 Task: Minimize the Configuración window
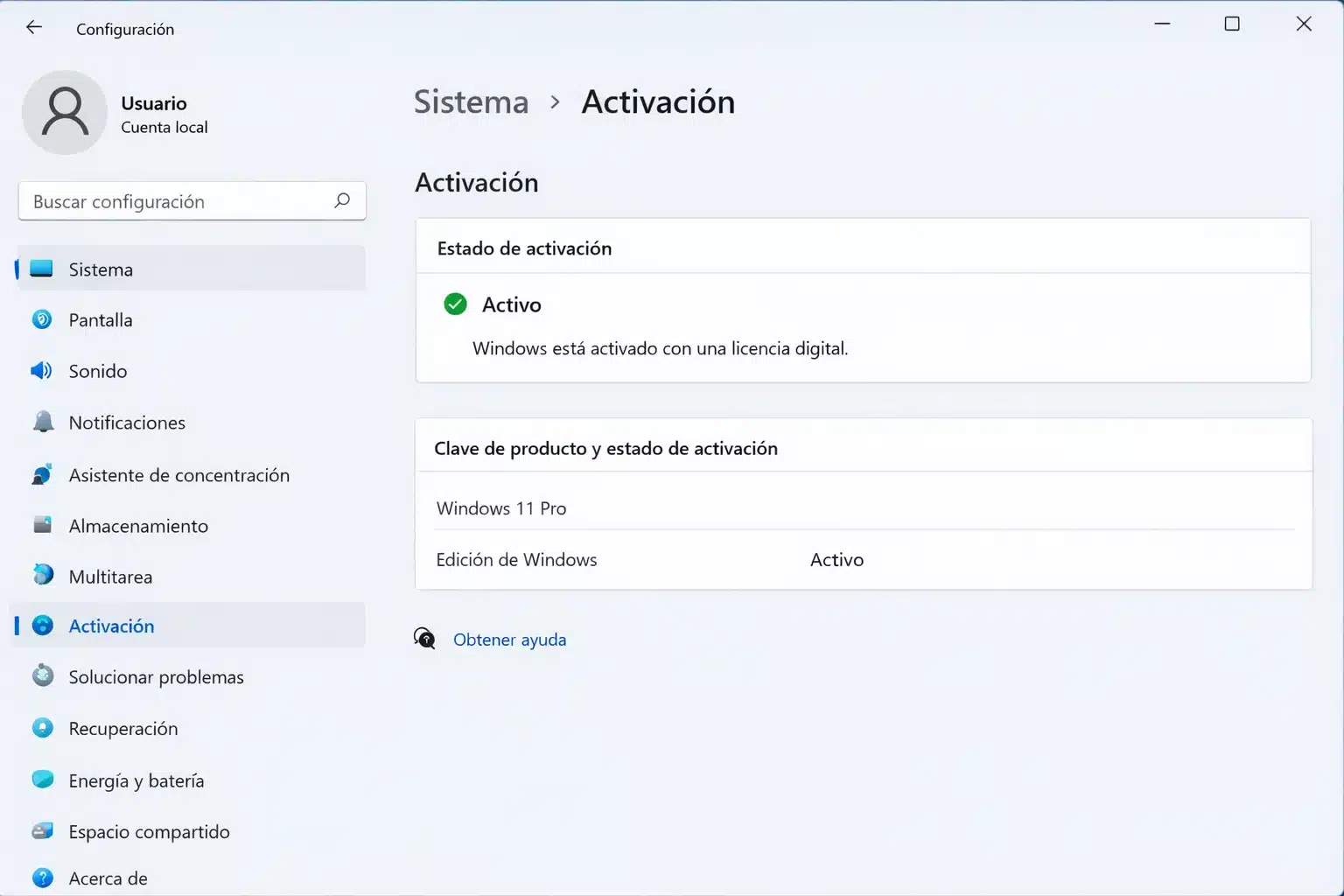1162,24
